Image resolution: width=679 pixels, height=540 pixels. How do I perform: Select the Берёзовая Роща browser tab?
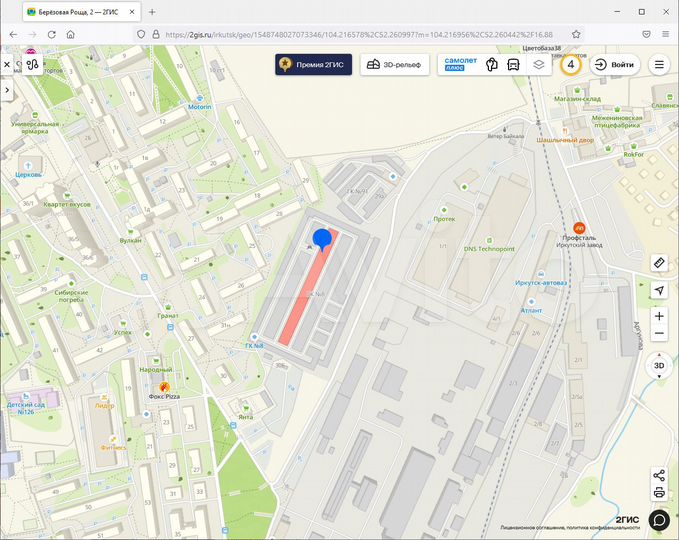pos(78,12)
